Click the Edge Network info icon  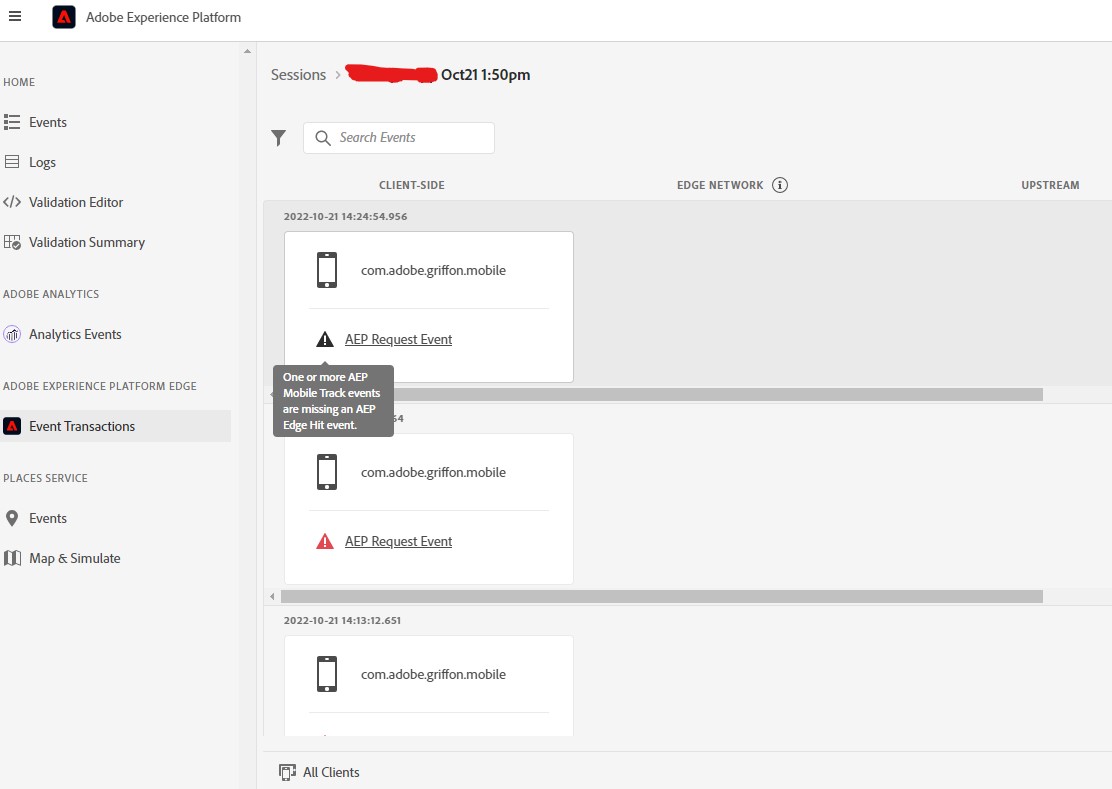pos(781,184)
